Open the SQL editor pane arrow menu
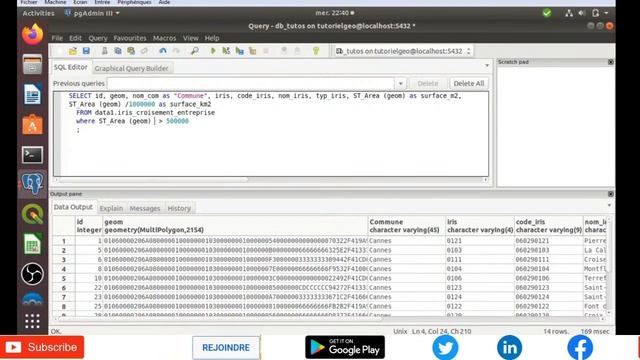Image resolution: width=640 pixels, height=360 pixels. pos(487,65)
